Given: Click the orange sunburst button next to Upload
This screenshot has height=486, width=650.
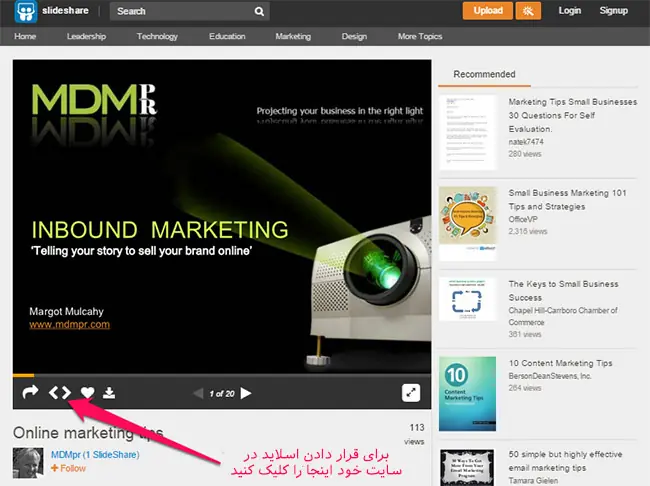Looking at the screenshot, I should [528, 11].
